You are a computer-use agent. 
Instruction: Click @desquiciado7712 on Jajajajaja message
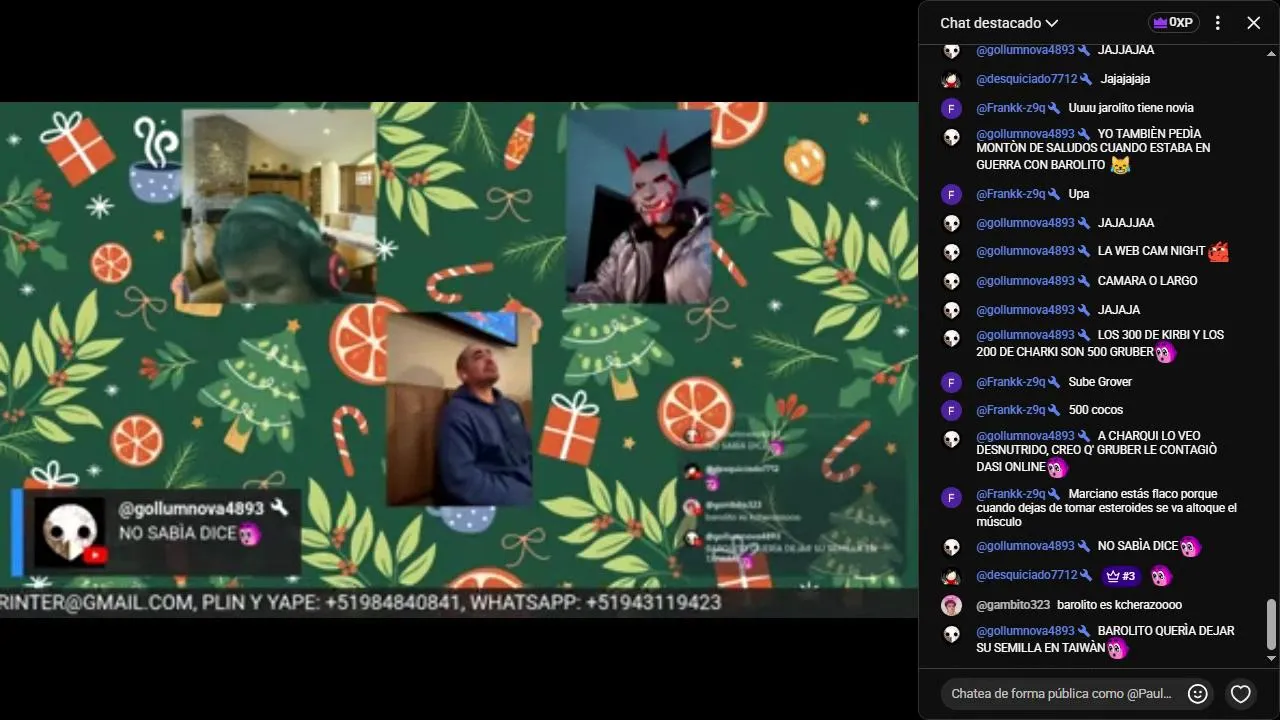click(x=1027, y=79)
